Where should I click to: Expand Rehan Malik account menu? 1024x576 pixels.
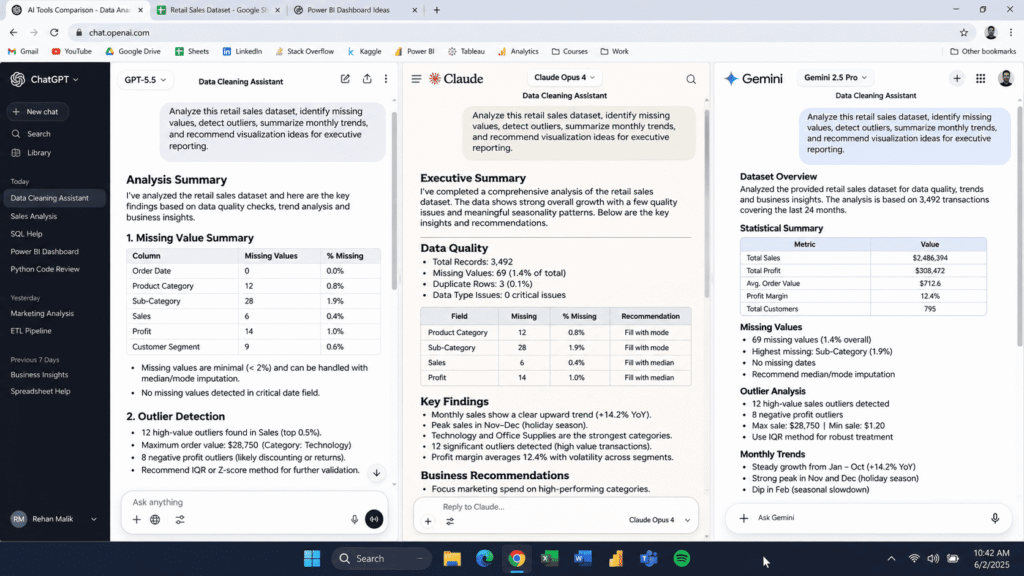(55, 519)
